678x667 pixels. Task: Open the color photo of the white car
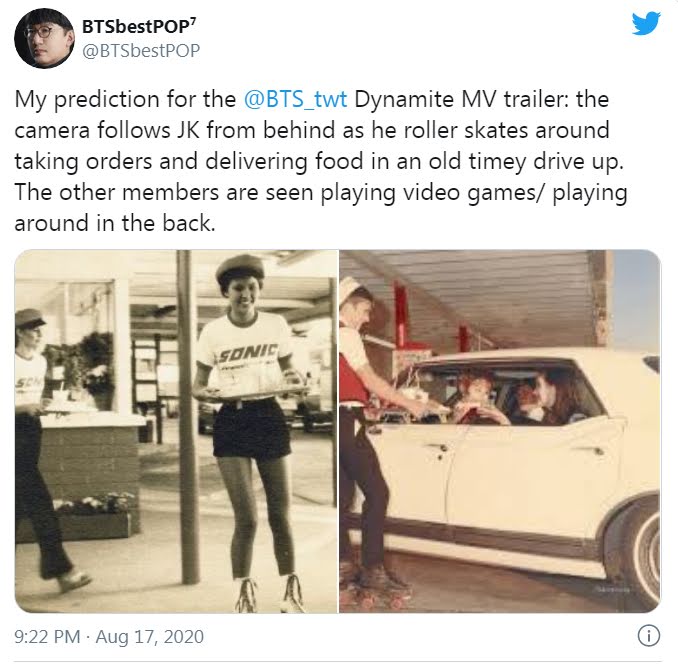[500, 431]
